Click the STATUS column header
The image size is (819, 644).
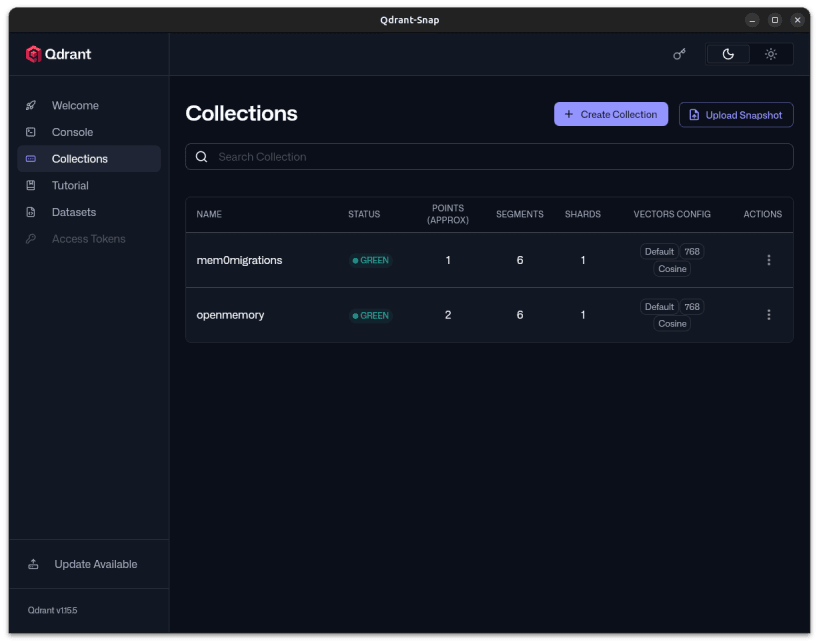[364, 214]
